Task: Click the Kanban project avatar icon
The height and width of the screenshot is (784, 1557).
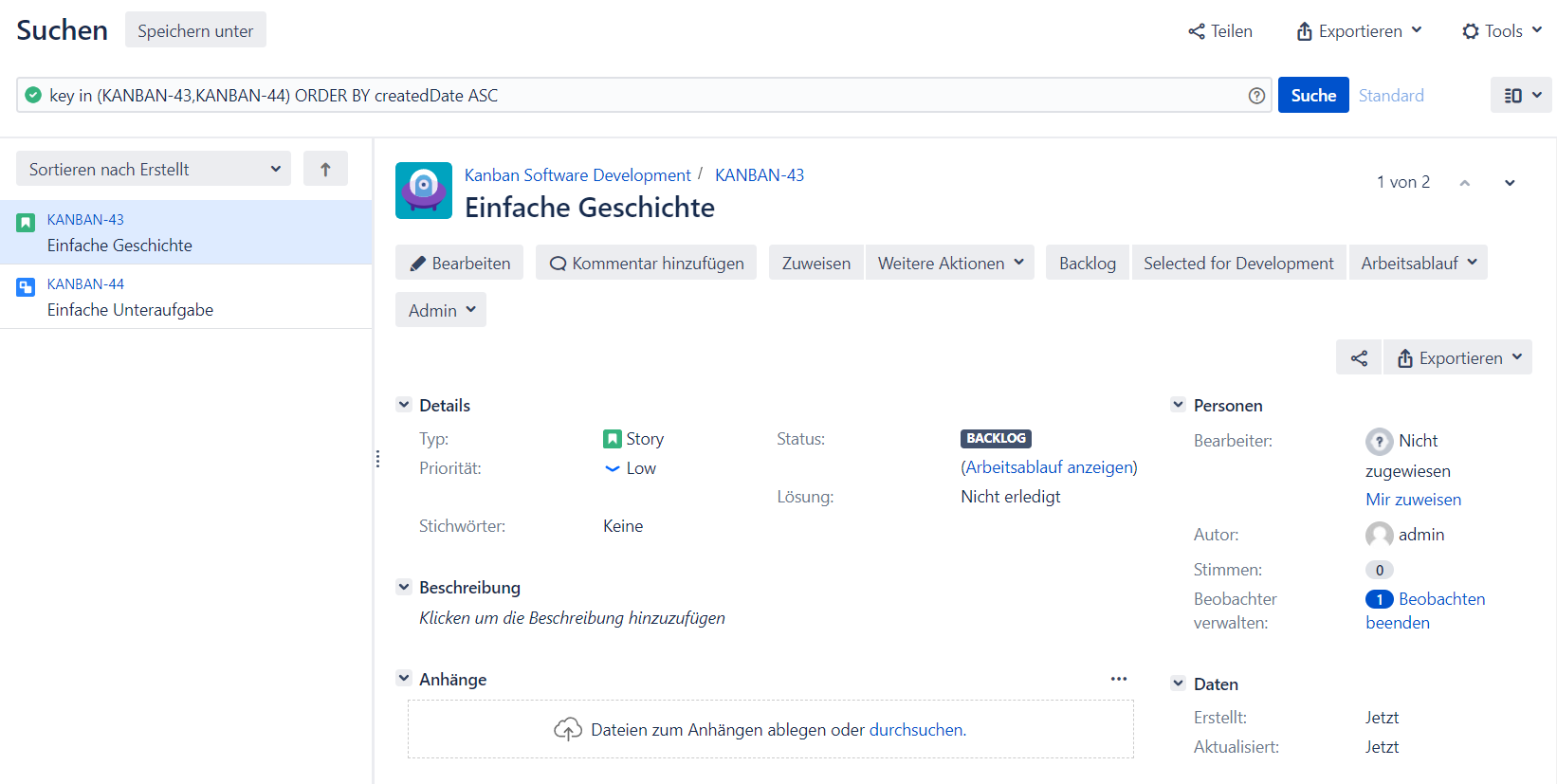Action: click(424, 191)
